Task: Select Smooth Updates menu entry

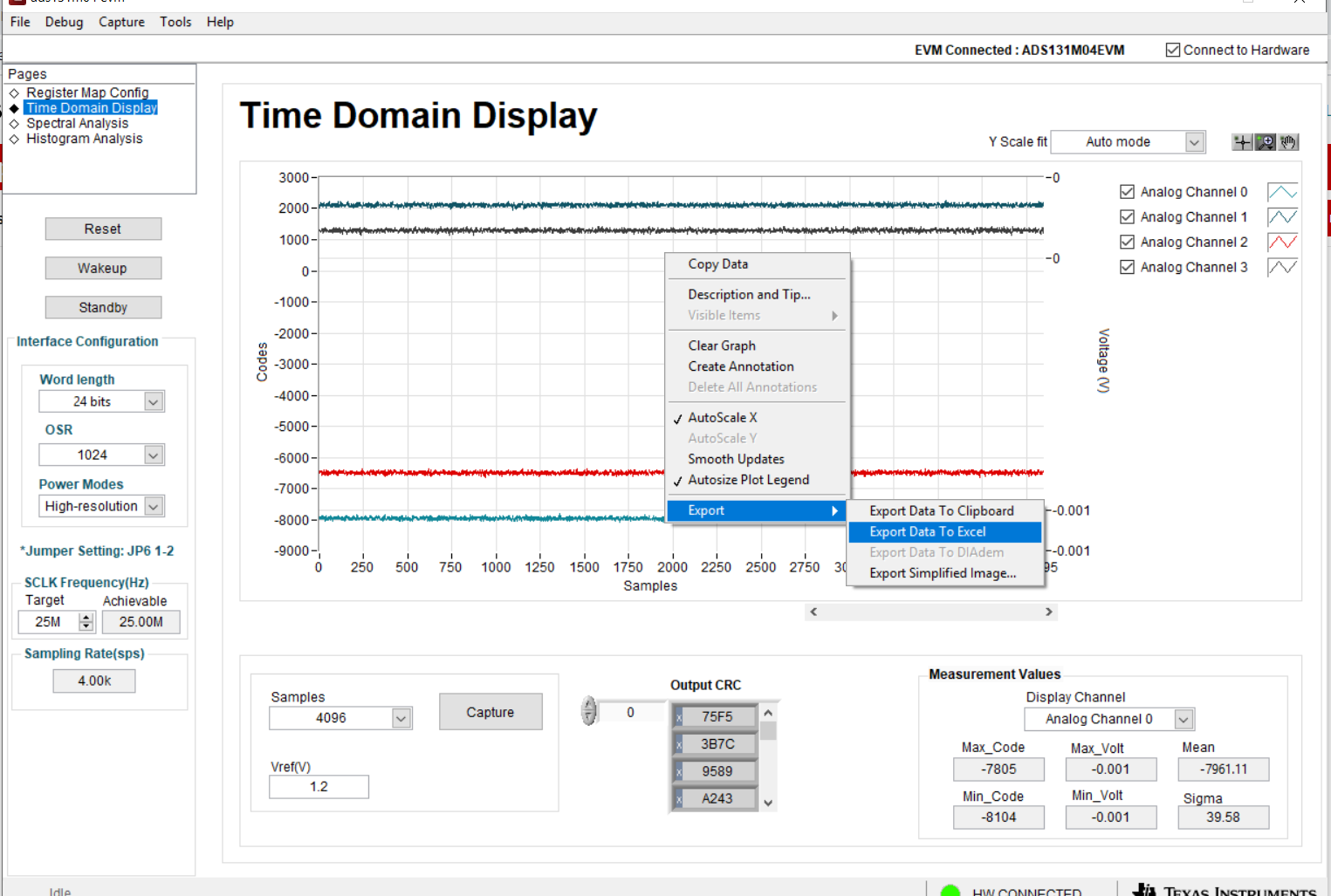Action: (758, 459)
